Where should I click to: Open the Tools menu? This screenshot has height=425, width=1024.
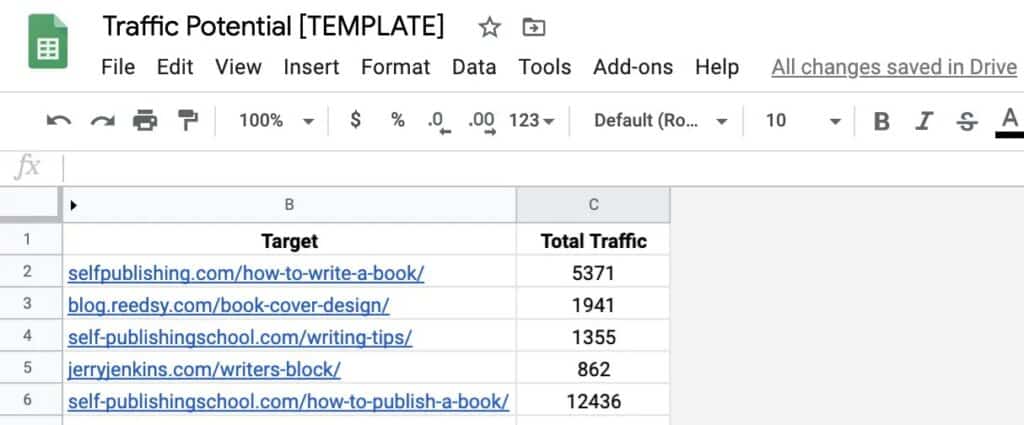(545, 67)
